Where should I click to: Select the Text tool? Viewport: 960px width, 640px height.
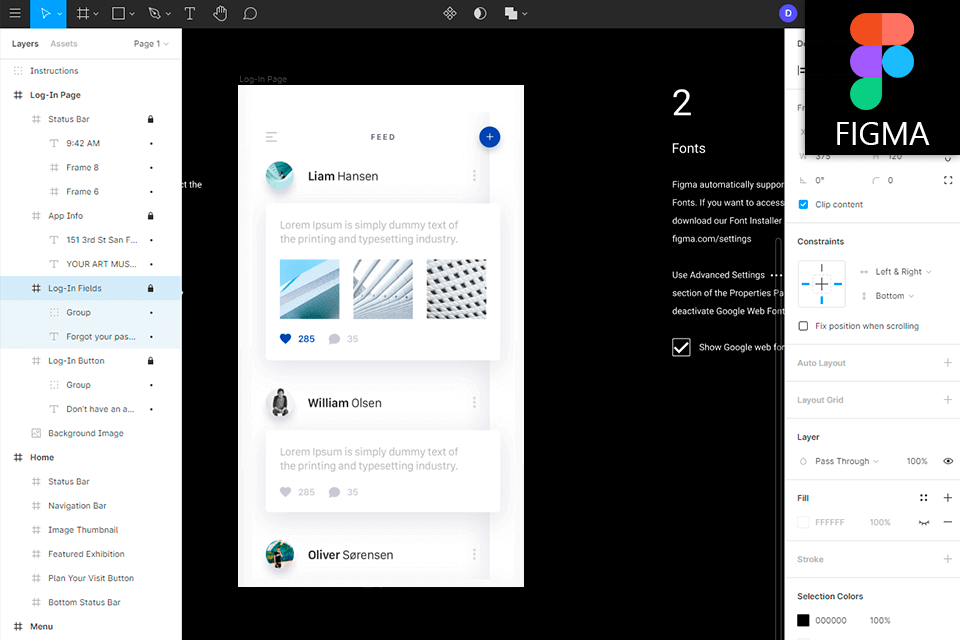tap(189, 13)
